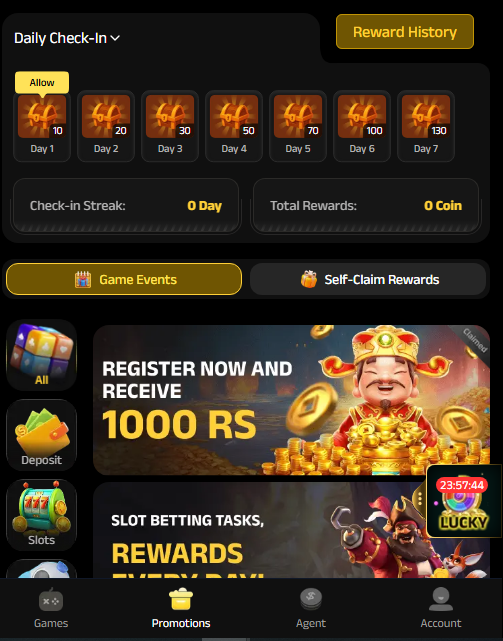Open the Lucky wheel timer widget
The image size is (503, 641).
click(463, 502)
